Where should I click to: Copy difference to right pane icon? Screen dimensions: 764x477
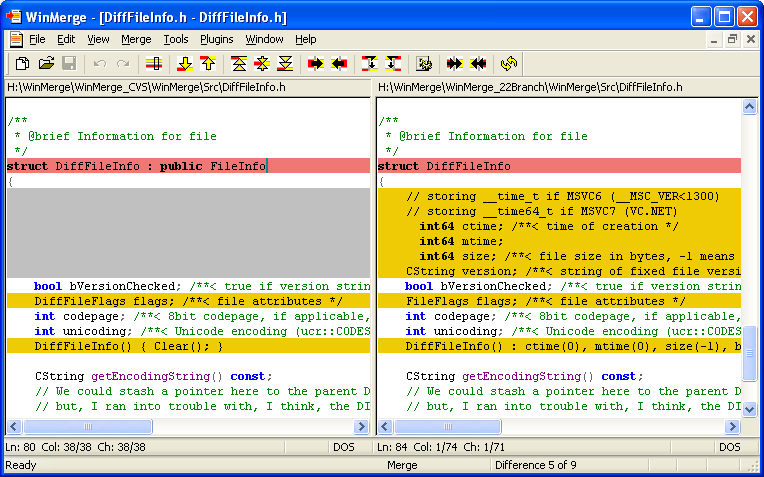click(x=316, y=64)
